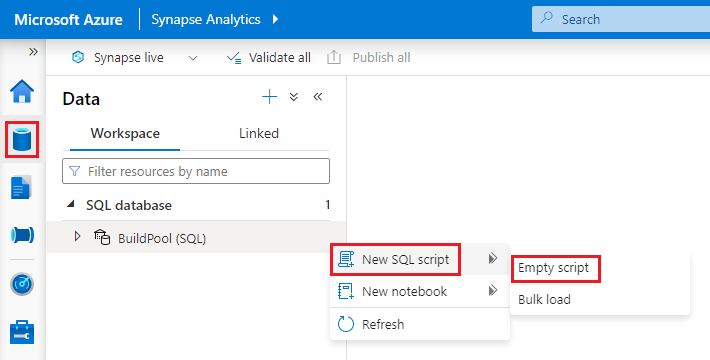The width and height of the screenshot is (710, 360).
Task: Switch to the Workspace tab
Action: point(125,134)
